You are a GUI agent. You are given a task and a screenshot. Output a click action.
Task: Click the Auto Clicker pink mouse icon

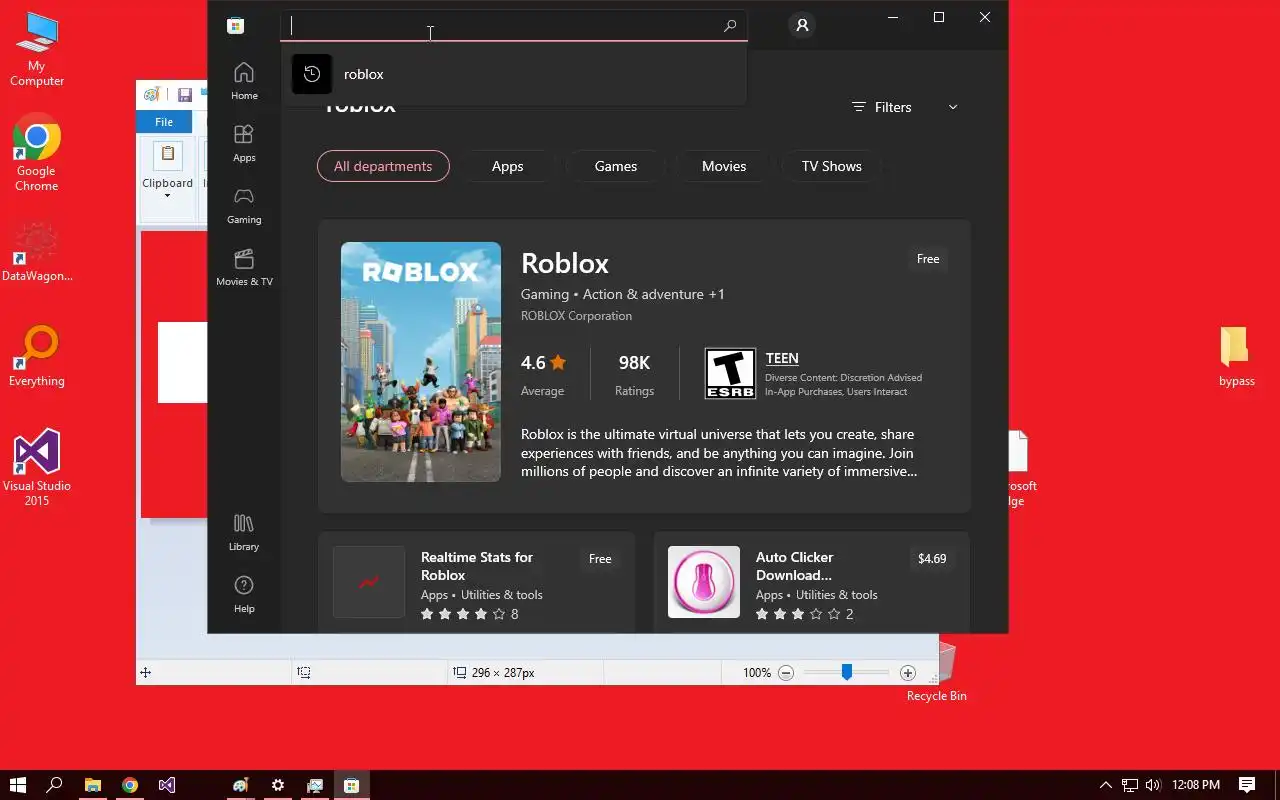704,582
